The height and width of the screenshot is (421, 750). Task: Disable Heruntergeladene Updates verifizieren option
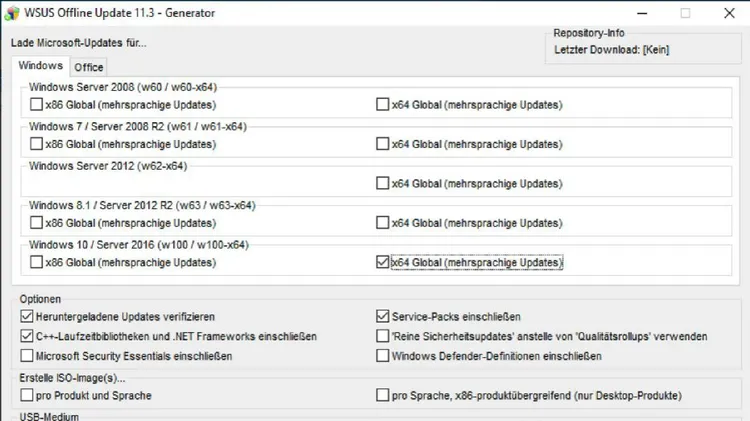[x=27, y=316]
